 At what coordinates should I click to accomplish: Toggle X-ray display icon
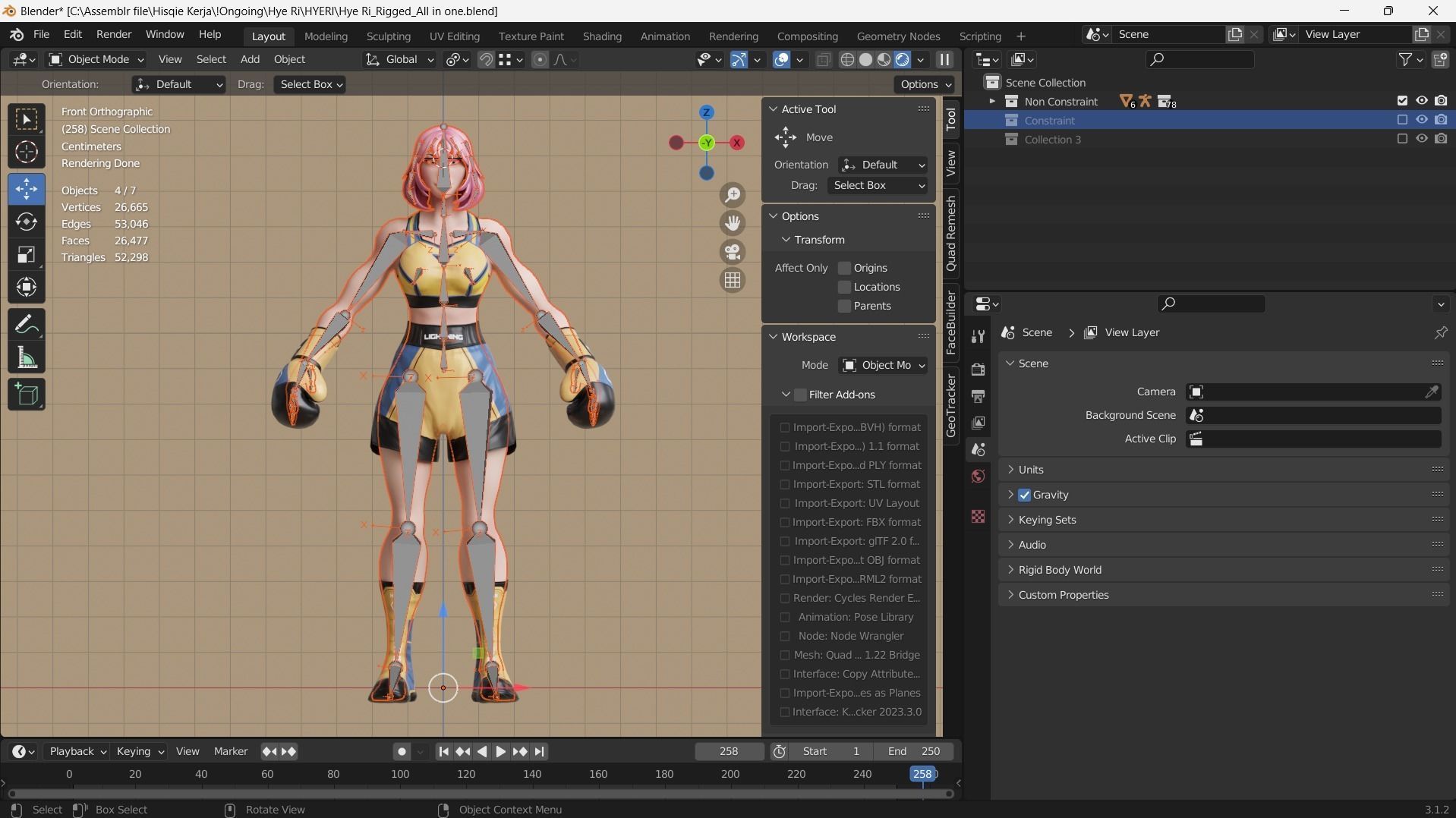click(824, 59)
